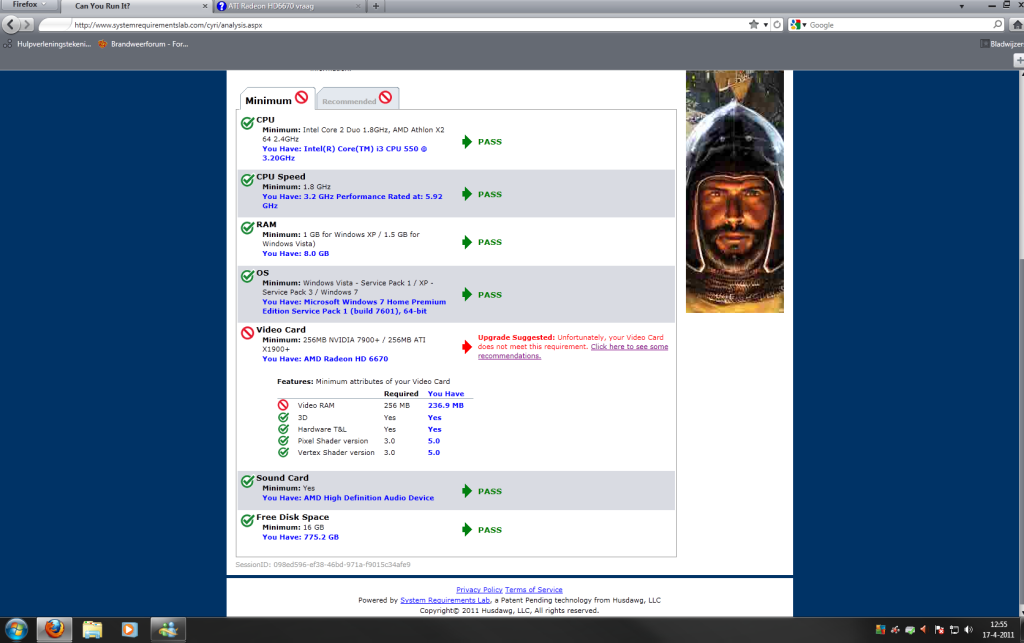The width and height of the screenshot is (1024, 643).
Task: Click "You Have: 775.2 GB" disk space text
Action: 300,537
